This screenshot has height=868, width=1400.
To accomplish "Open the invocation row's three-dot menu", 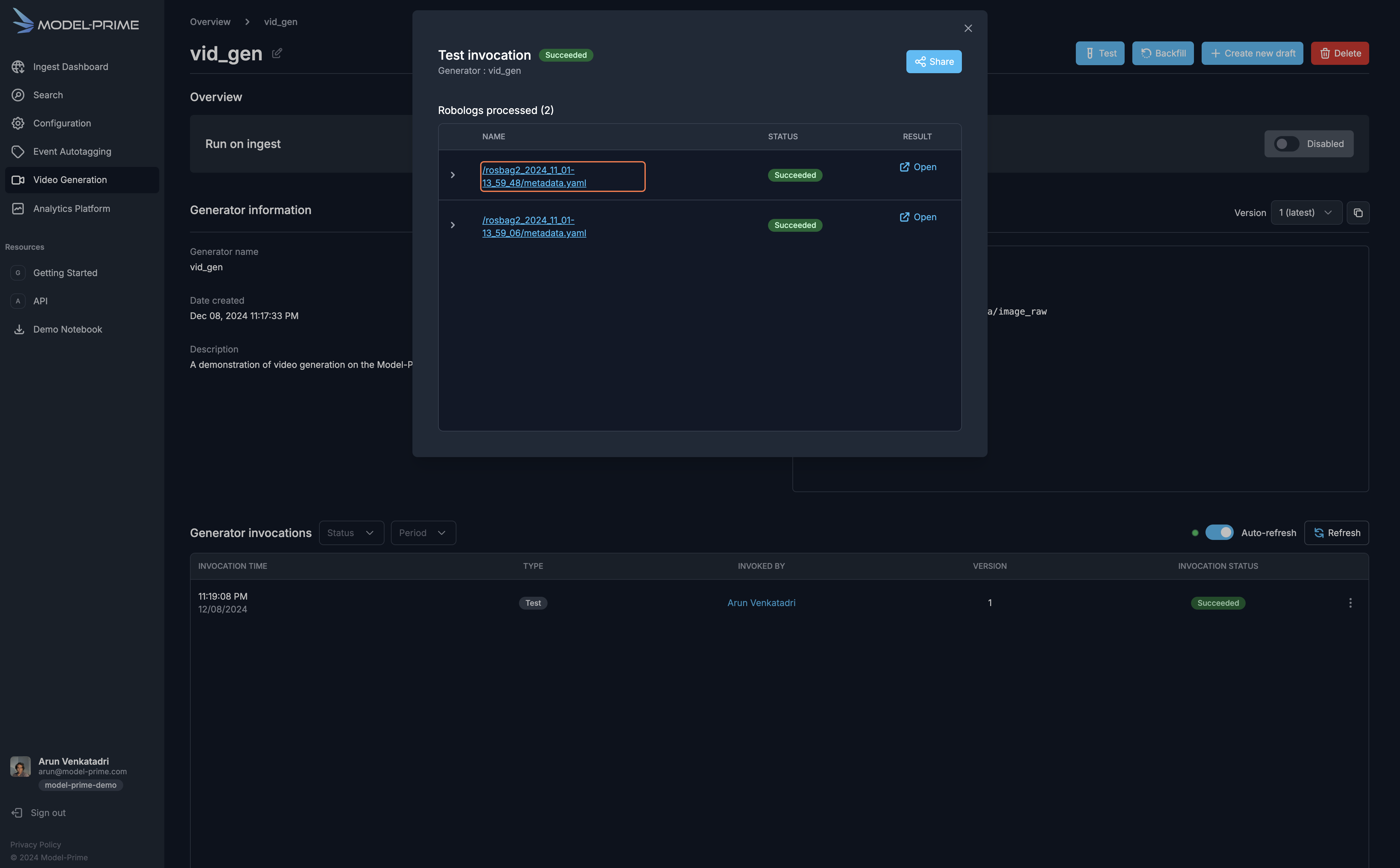I will point(1350,603).
